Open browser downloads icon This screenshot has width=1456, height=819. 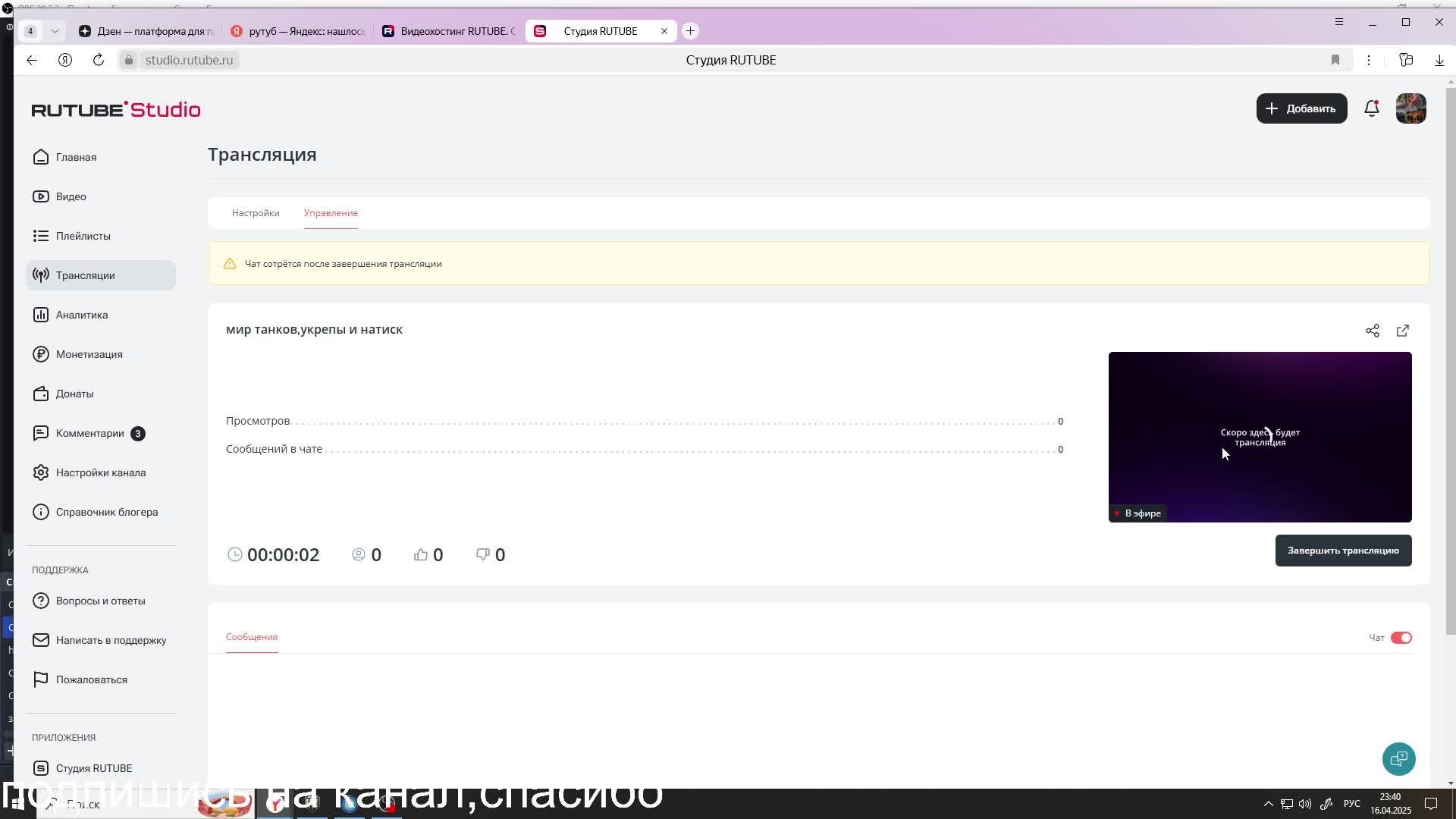point(1439,60)
